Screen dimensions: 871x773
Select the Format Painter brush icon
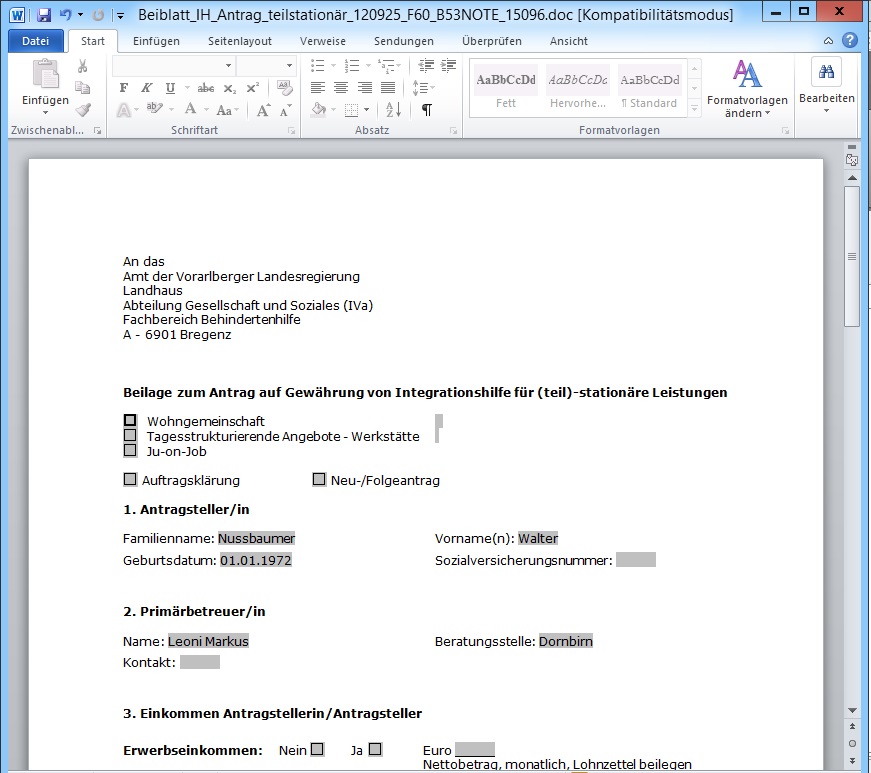coord(83,109)
